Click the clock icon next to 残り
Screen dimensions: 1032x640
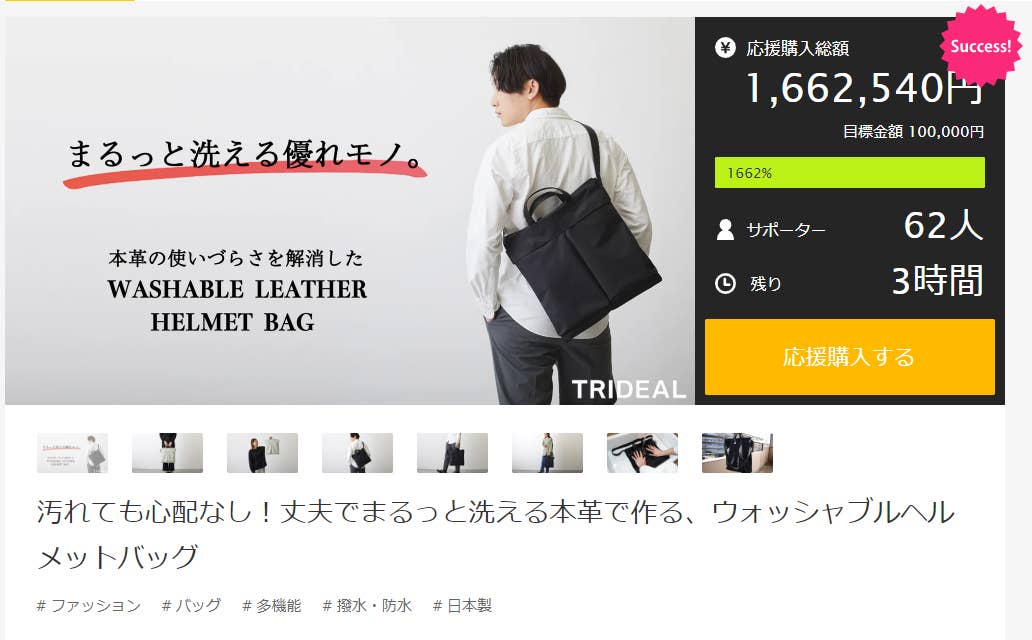point(725,284)
